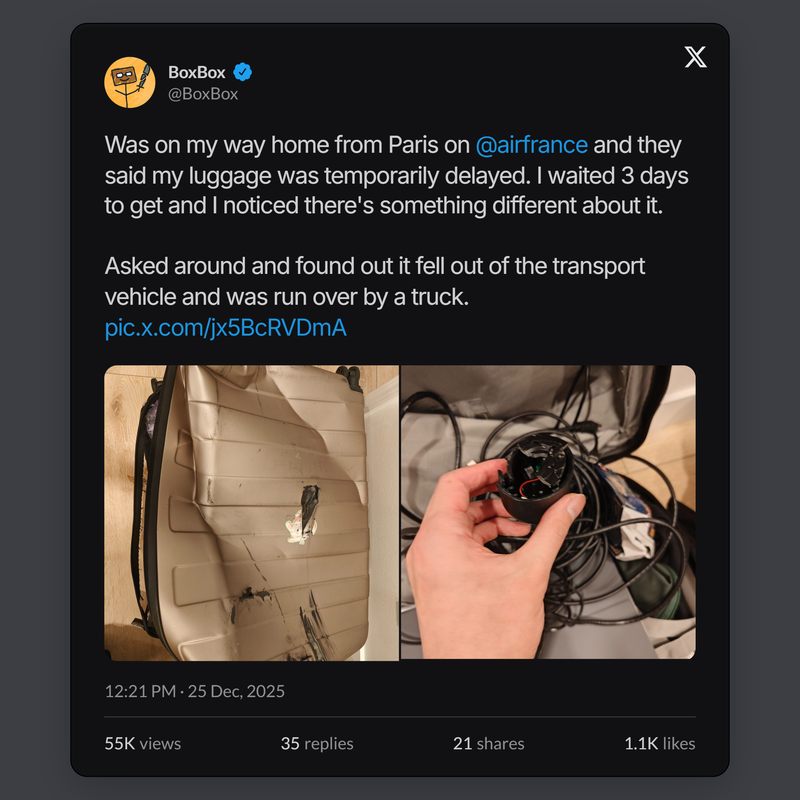Screen dimensions: 800x800
Task: Click the blue verified checkmark badge
Action: coord(242,72)
